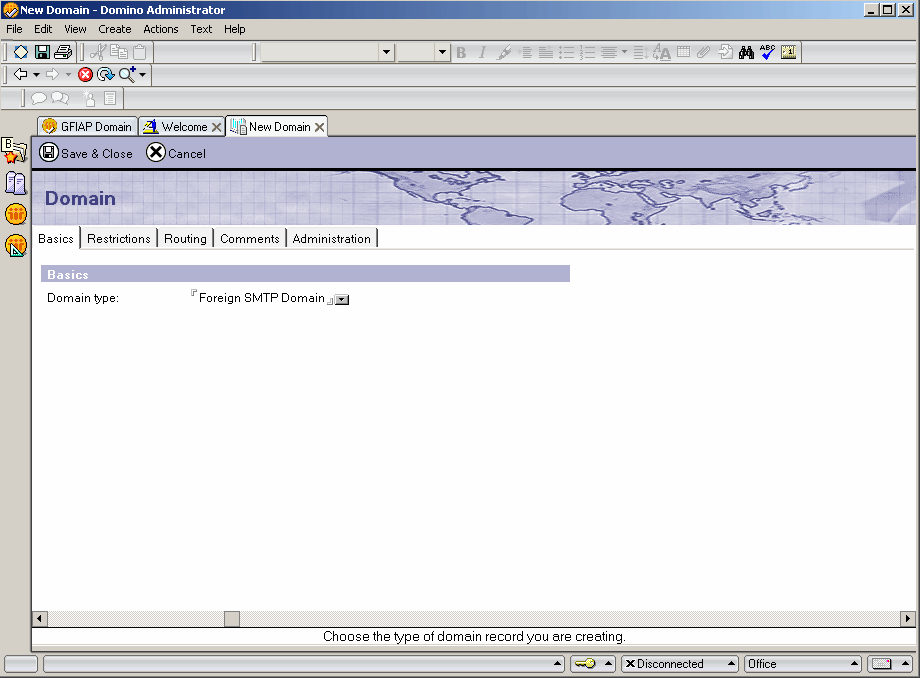This screenshot has height=678, width=920.
Task: Click the Save disk icon in toolbar
Action: pyautogui.click(x=42, y=52)
